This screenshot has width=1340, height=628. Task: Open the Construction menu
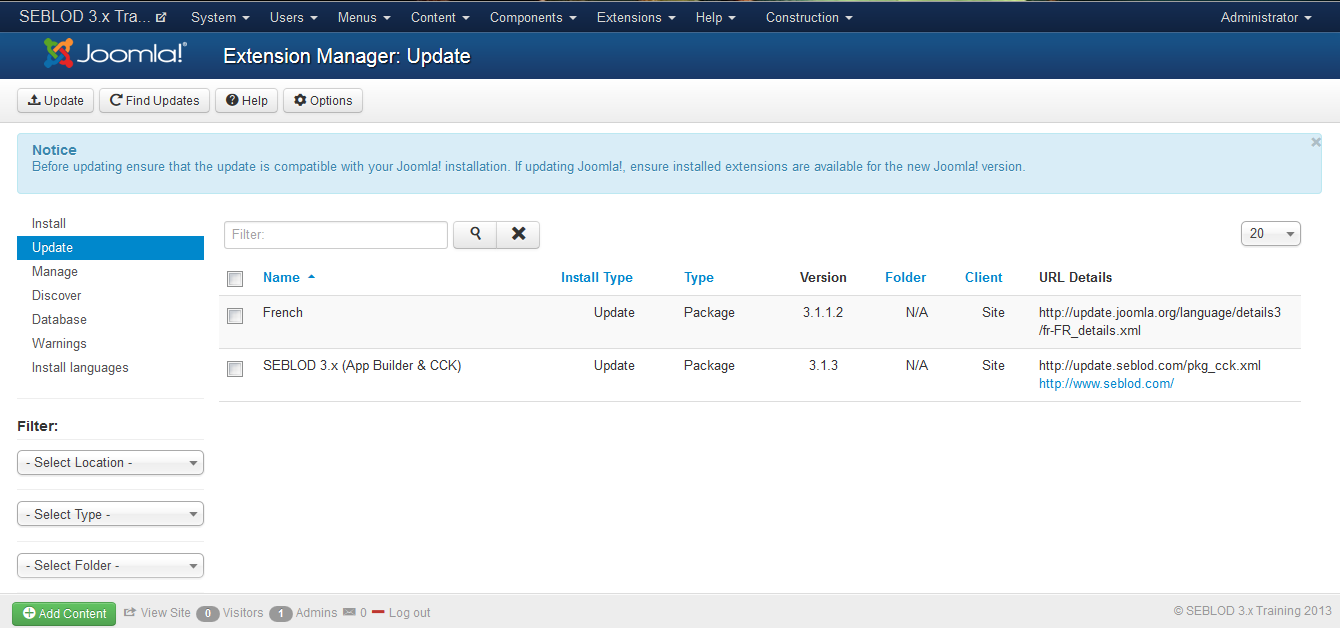810,17
